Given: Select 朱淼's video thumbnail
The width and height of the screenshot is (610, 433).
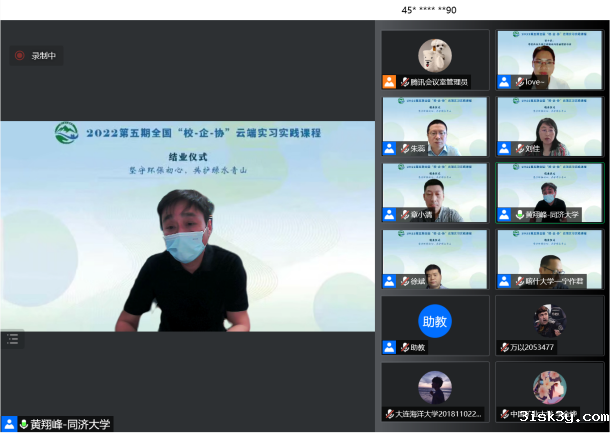Looking at the screenshot, I should [435, 125].
